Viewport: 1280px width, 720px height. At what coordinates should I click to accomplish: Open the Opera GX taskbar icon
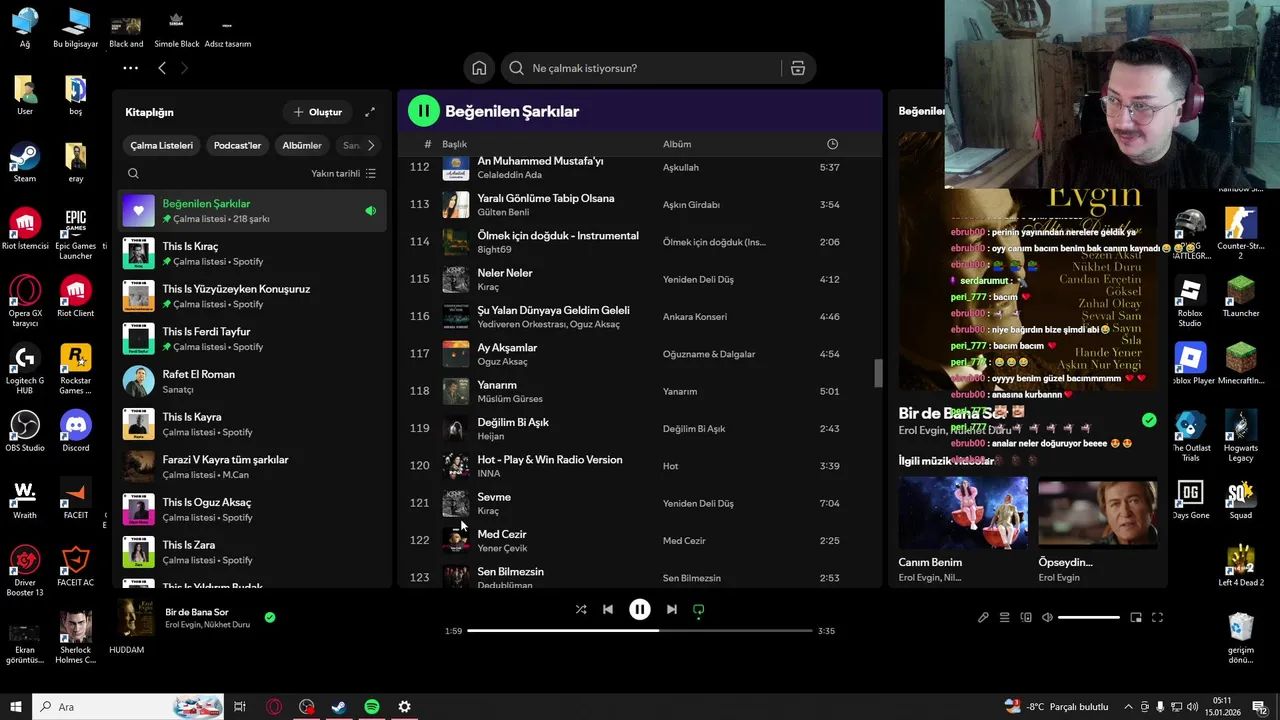274,707
